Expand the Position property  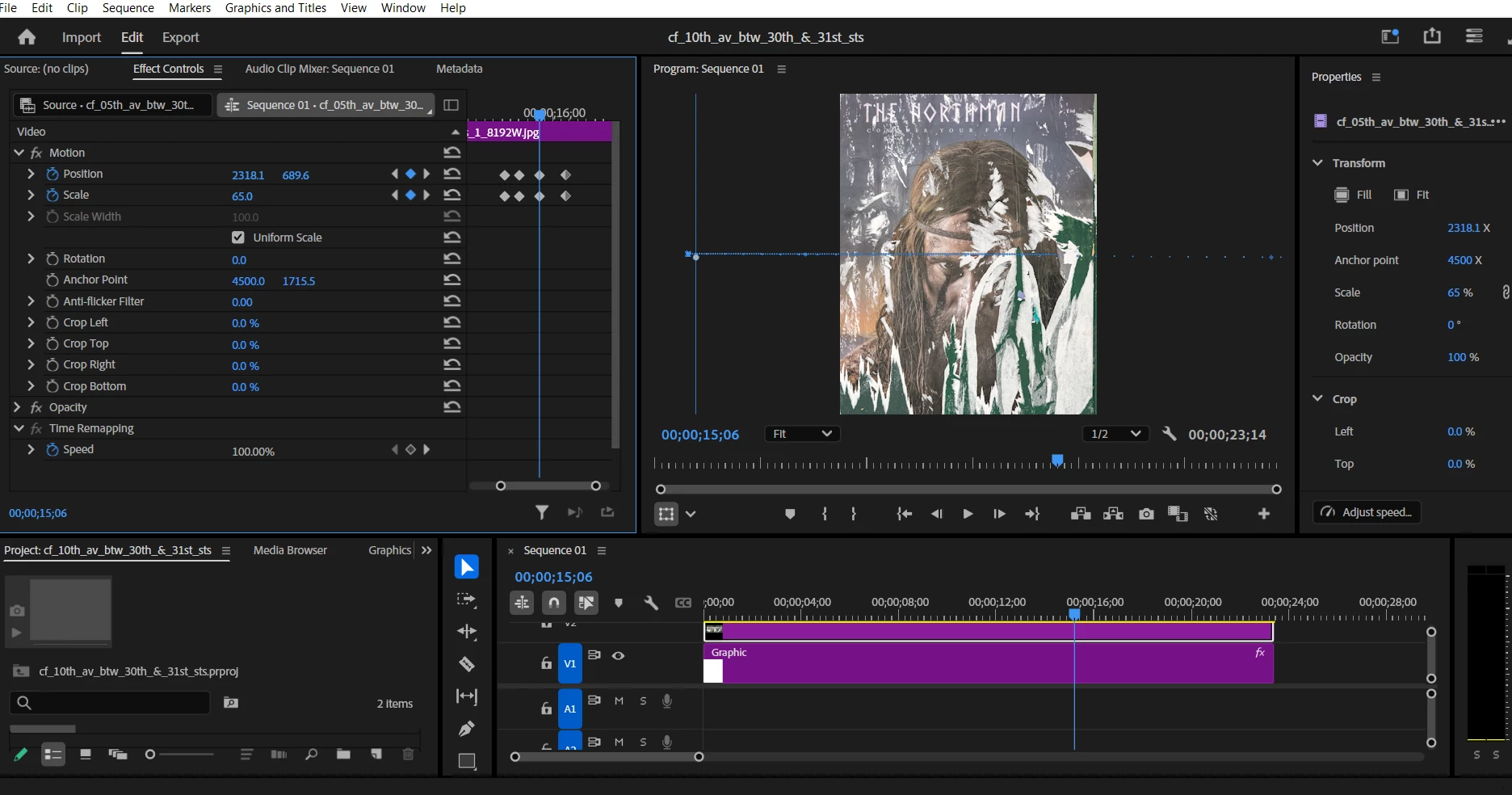coord(31,174)
